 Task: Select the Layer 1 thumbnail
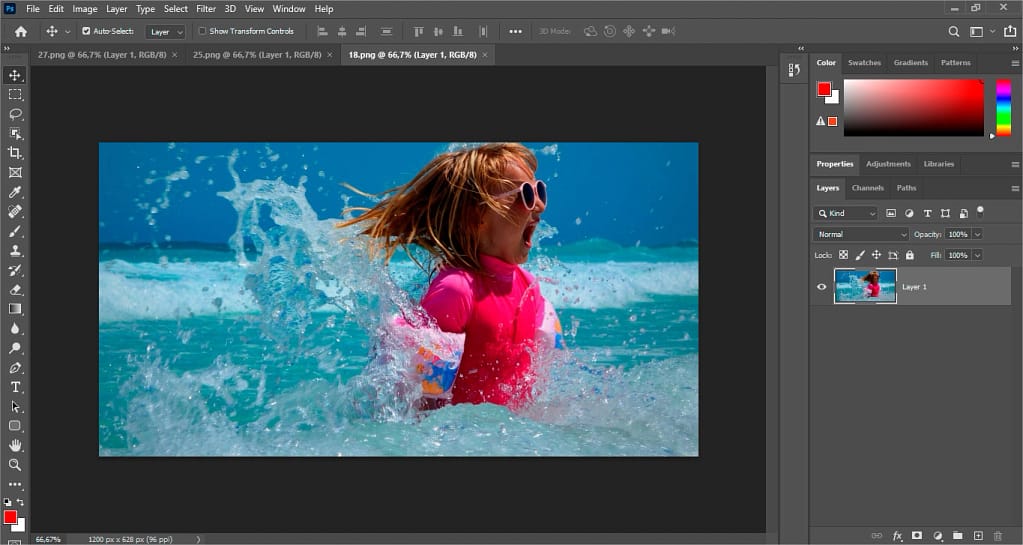pos(865,286)
